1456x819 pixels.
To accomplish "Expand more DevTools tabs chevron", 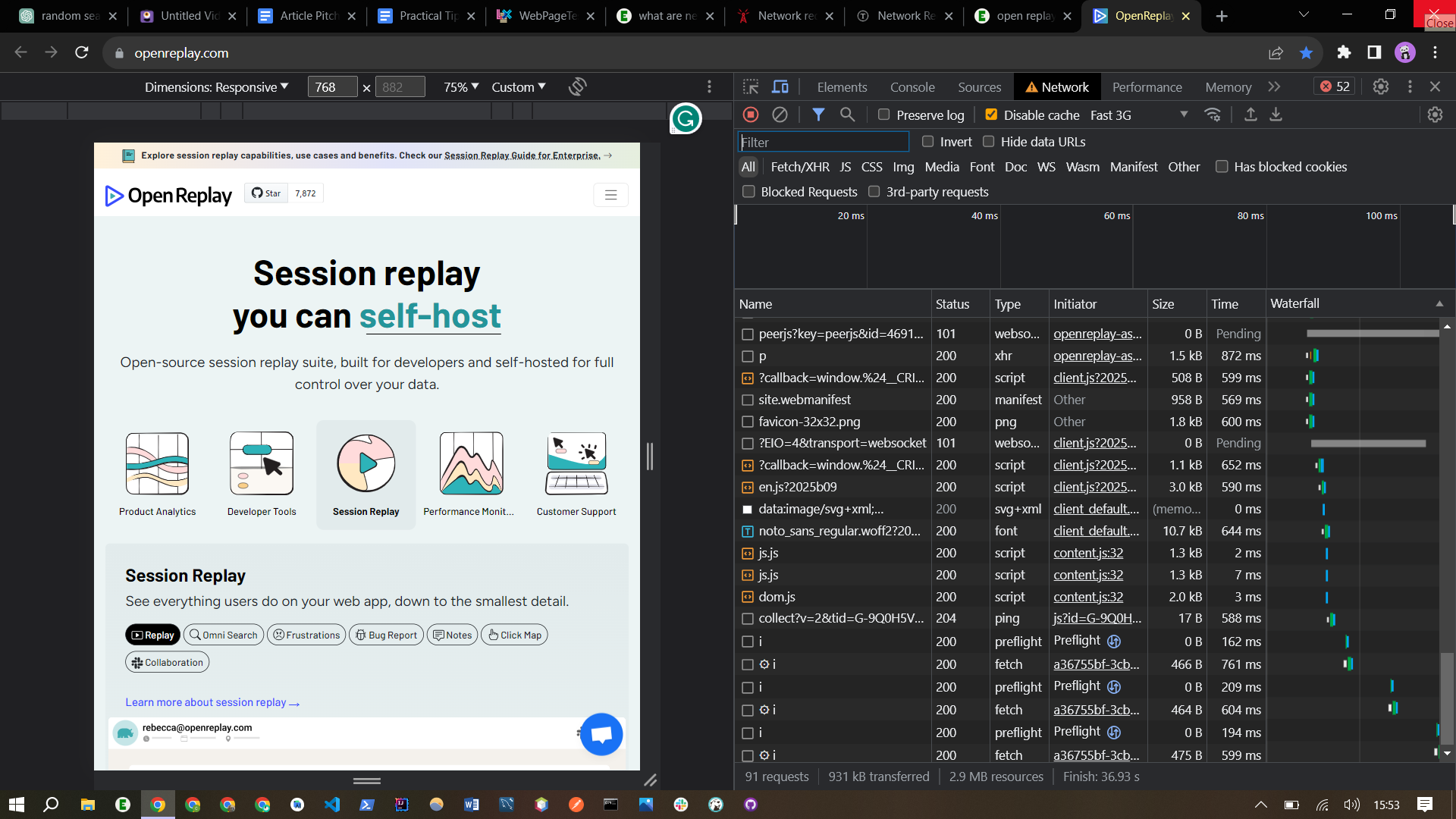I will (x=1275, y=86).
